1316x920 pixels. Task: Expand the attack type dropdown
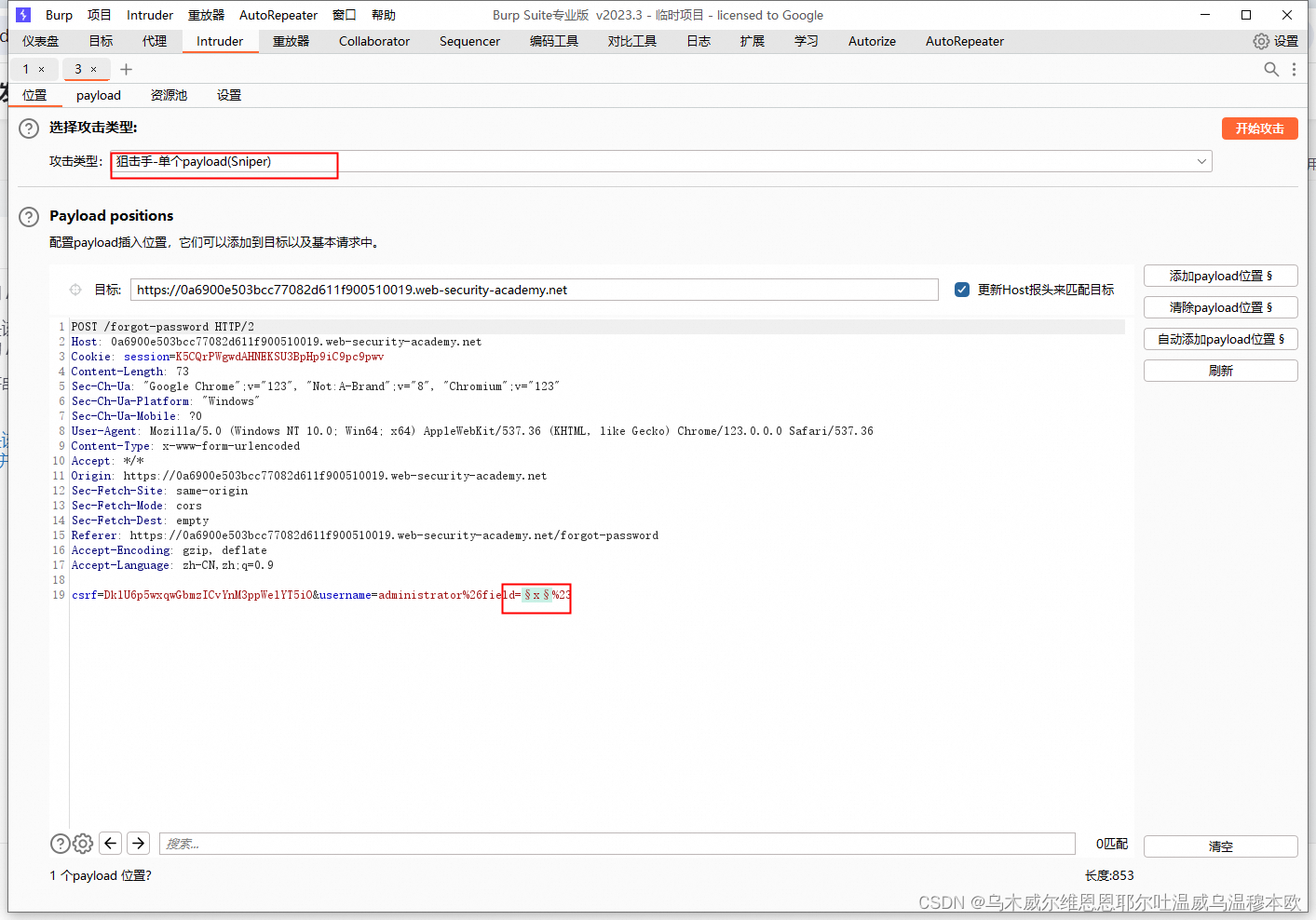(1201, 161)
